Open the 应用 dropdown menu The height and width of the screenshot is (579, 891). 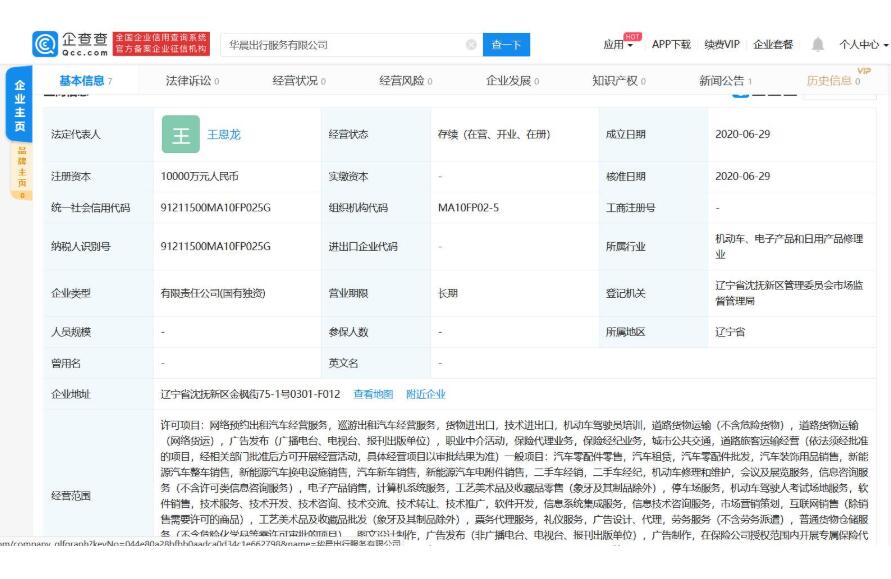(x=618, y=44)
